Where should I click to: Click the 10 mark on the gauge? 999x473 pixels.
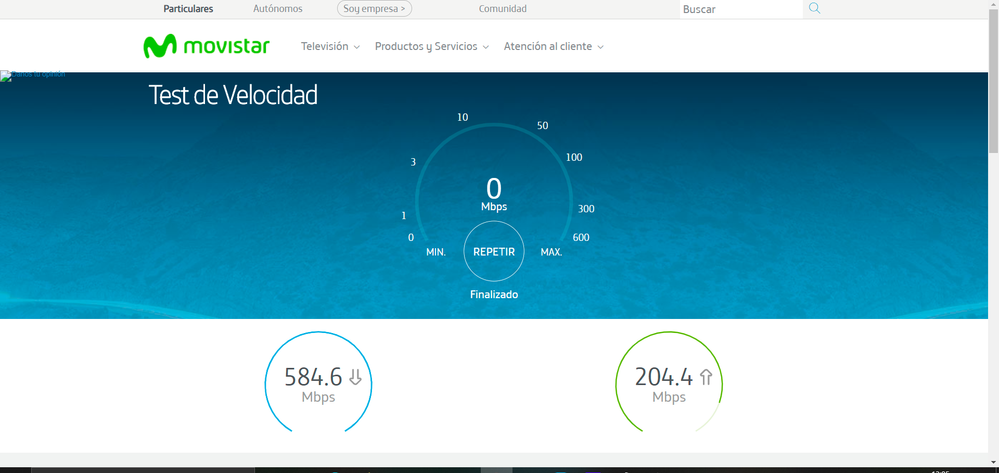[x=463, y=117]
